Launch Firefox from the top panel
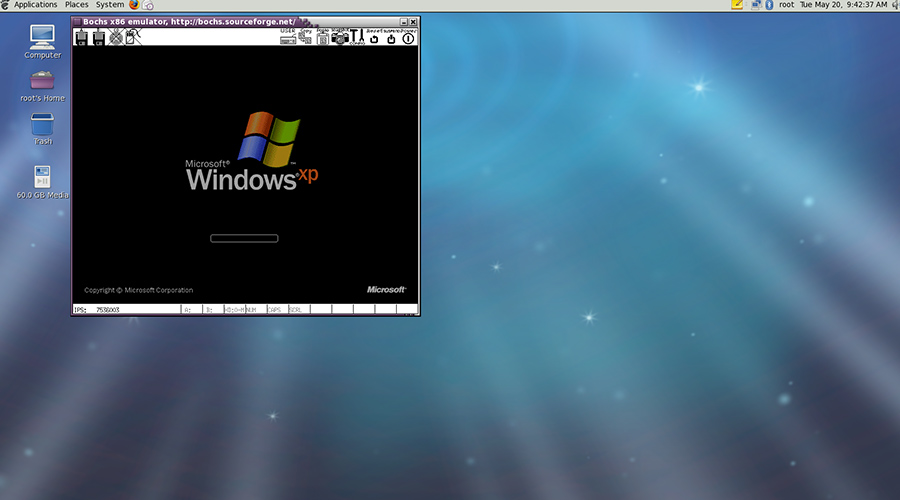The image size is (900, 500). pos(134,5)
